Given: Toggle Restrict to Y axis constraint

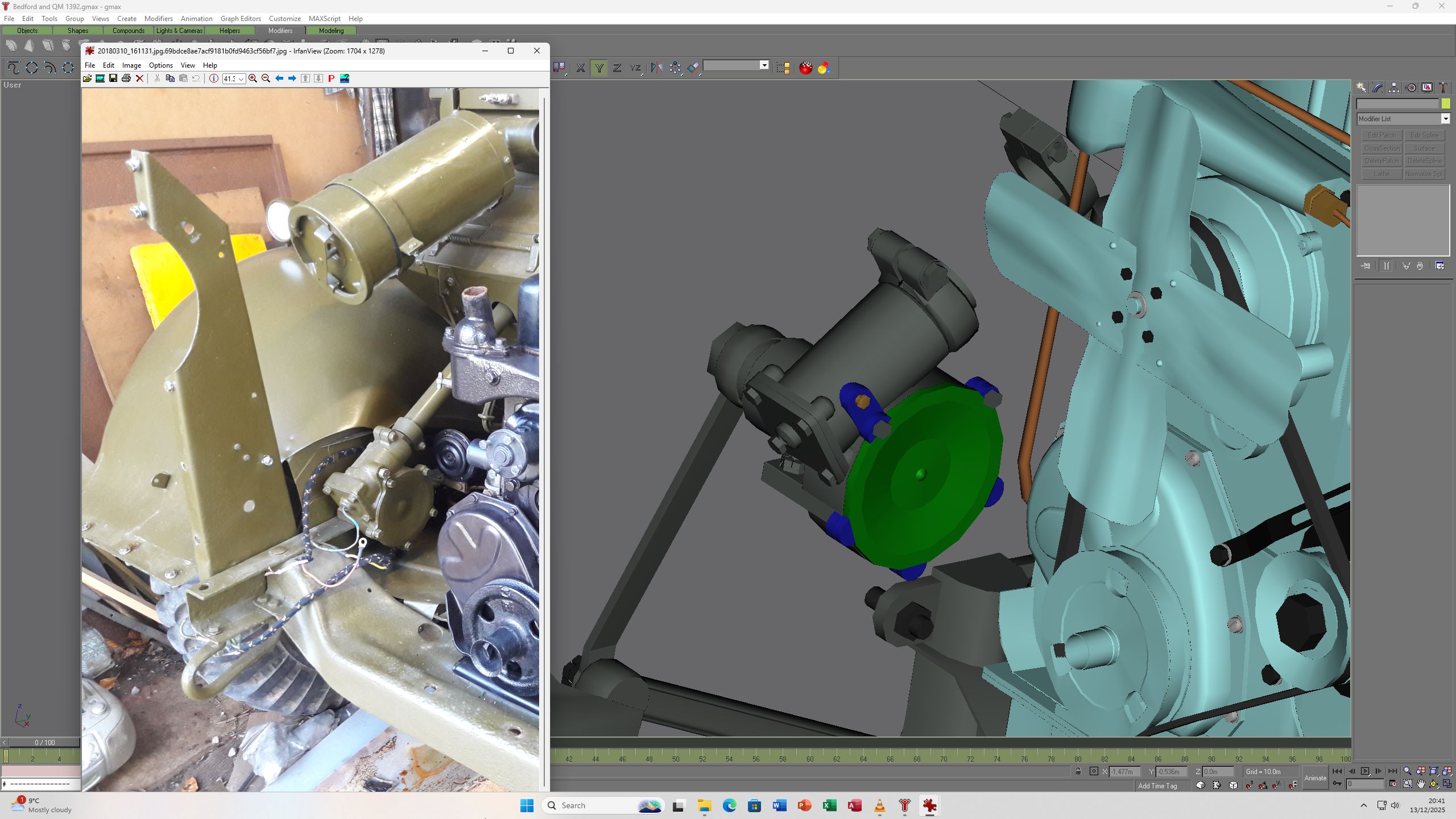Looking at the screenshot, I should coord(599,68).
